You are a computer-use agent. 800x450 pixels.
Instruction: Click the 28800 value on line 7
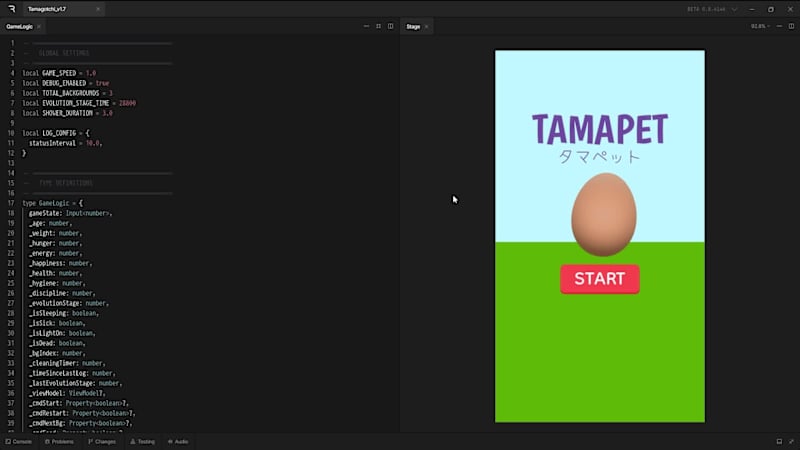pyautogui.click(x=128, y=103)
